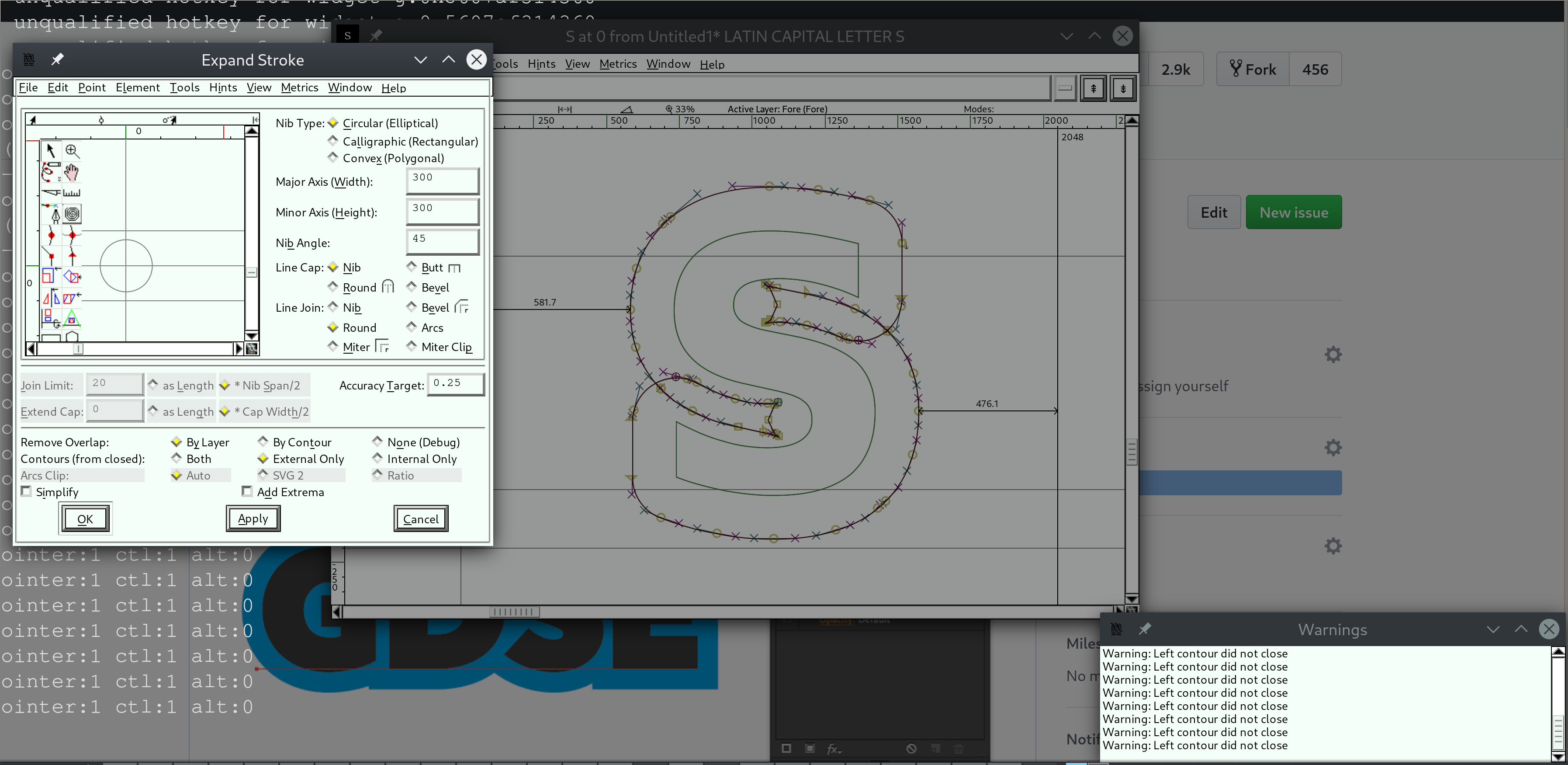This screenshot has width=1568, height=765.
Task: Select the magnify tool
Action: click(x=73, y=150)
